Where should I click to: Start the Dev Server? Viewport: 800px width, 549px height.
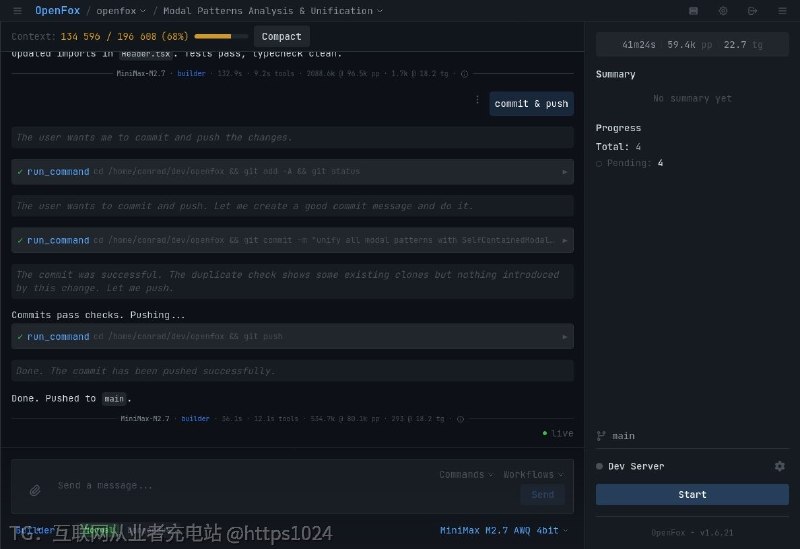[692, 494]
